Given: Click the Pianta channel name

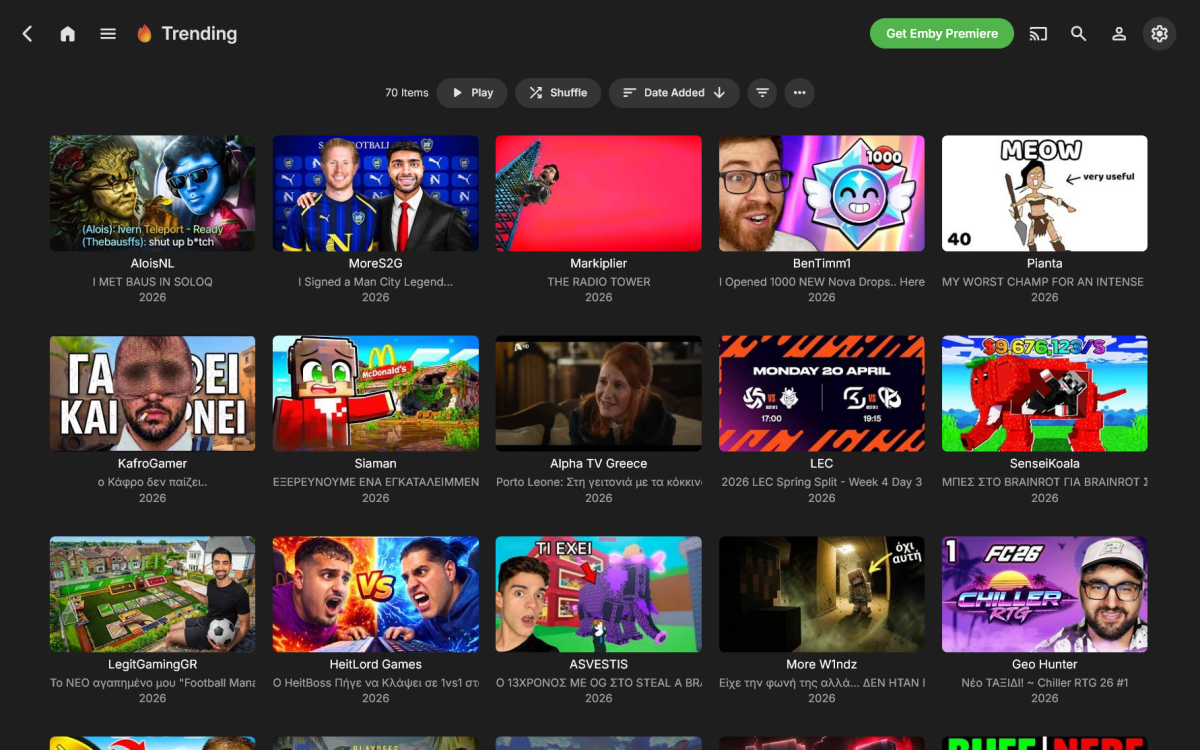Looking at the screenshot, I should pyautogui.click(x=1045, y=264).
